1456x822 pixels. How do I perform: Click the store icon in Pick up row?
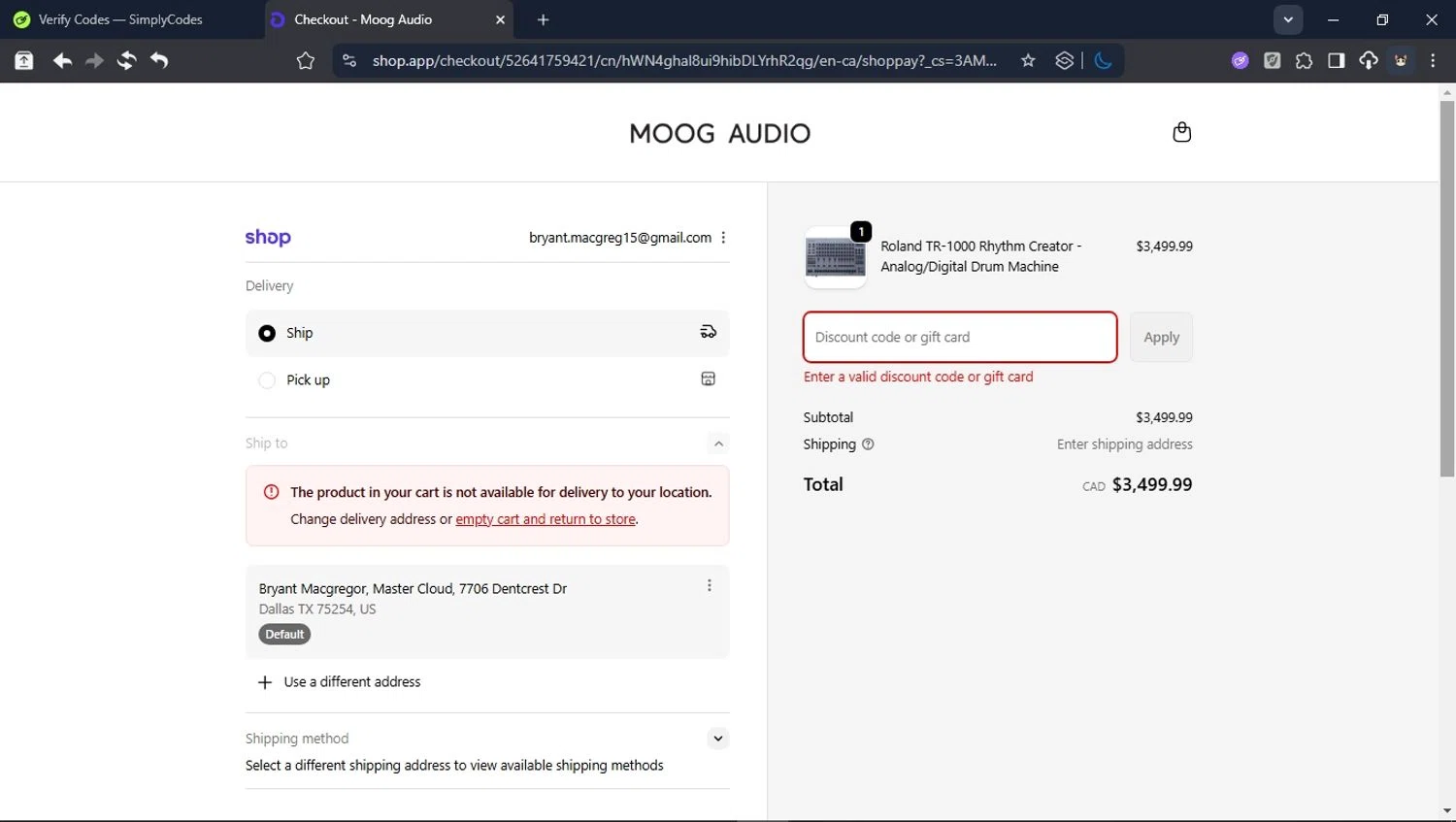[709, 379]
